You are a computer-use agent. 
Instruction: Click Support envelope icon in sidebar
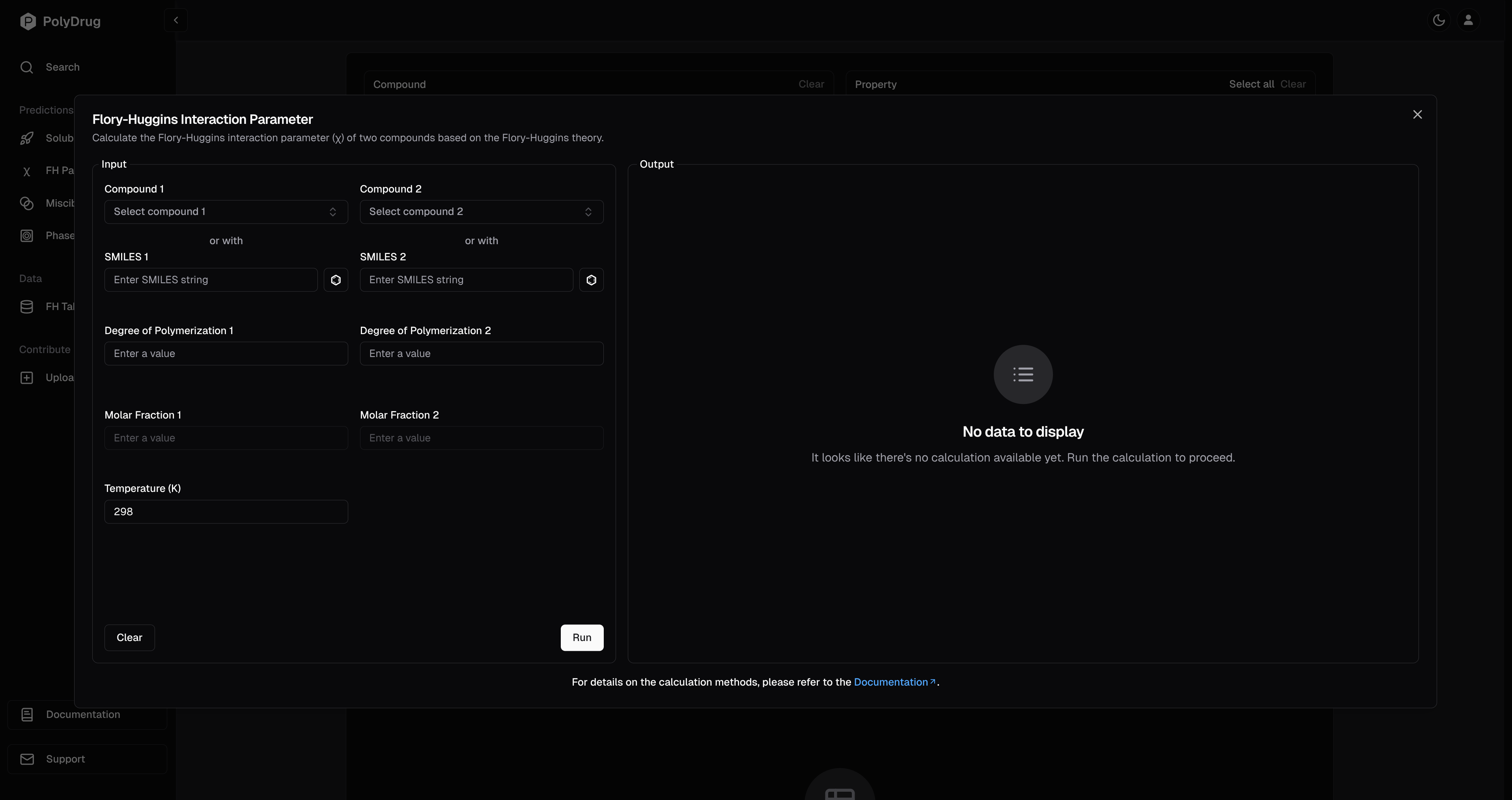[27, 759]
